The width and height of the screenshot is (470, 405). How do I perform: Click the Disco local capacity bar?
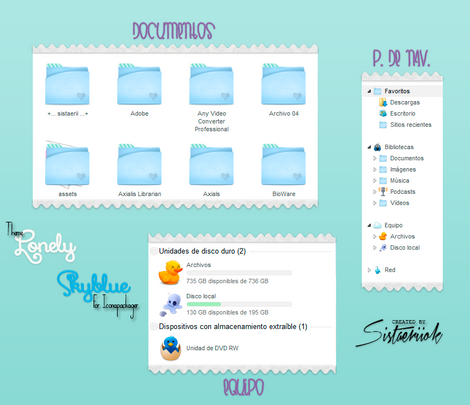[239, 304]
